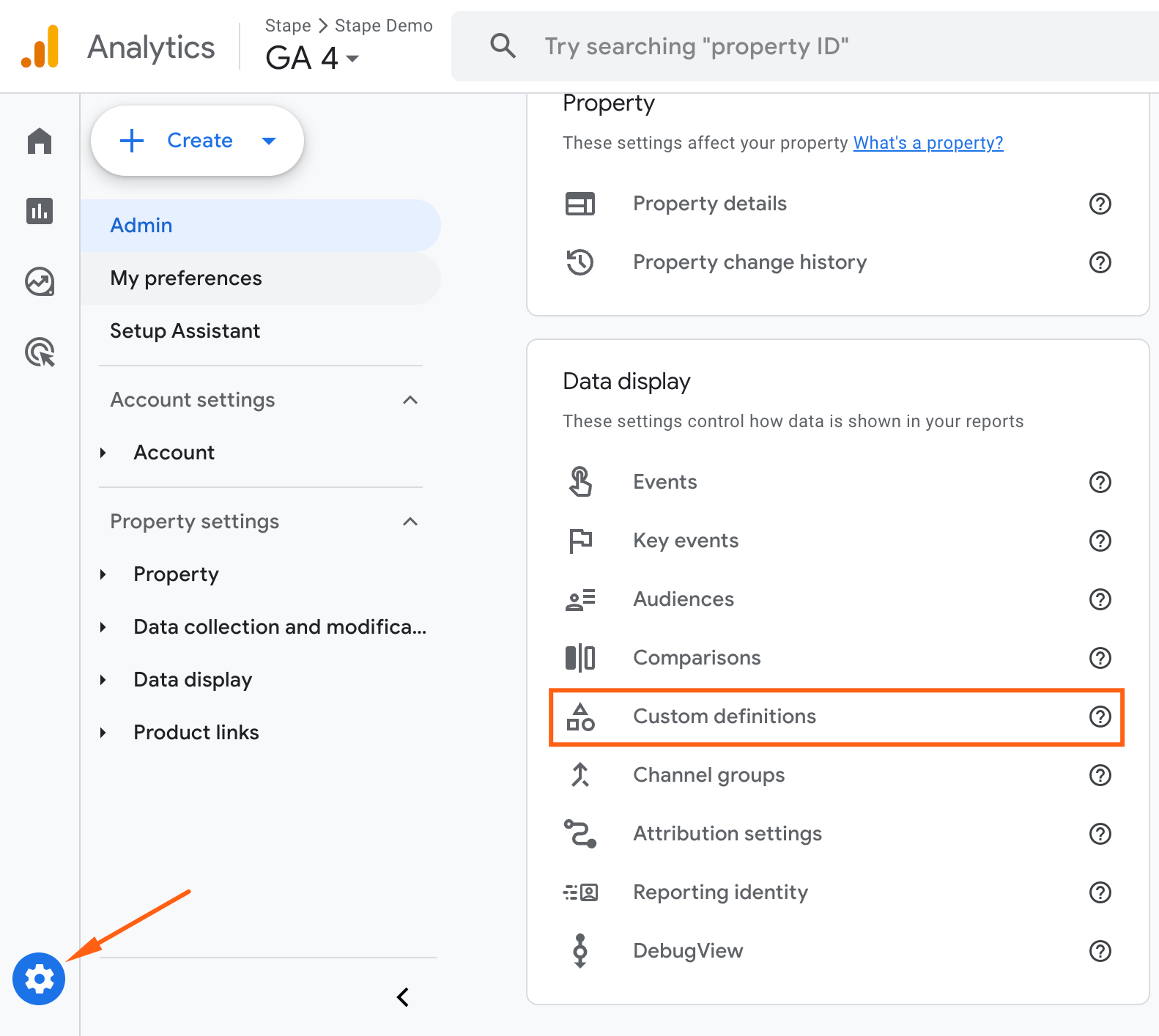Image resolution: width=1159 pixels, height=1036 pixels.
Task: Open help for Channel groups
Action: (x=1100, y=775)
